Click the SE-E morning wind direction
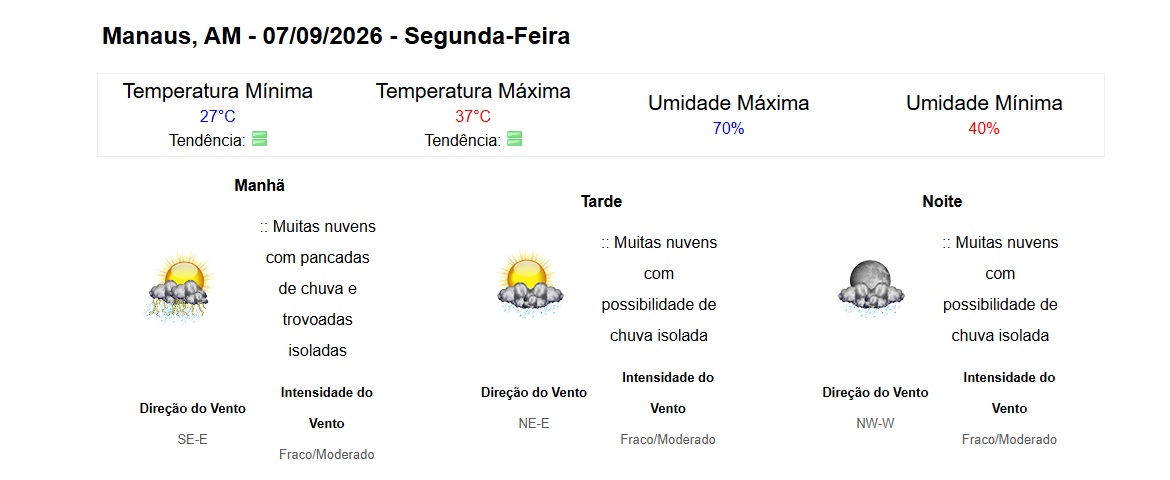The width and height of the screenshot is (1170, 480). [193, 440]
